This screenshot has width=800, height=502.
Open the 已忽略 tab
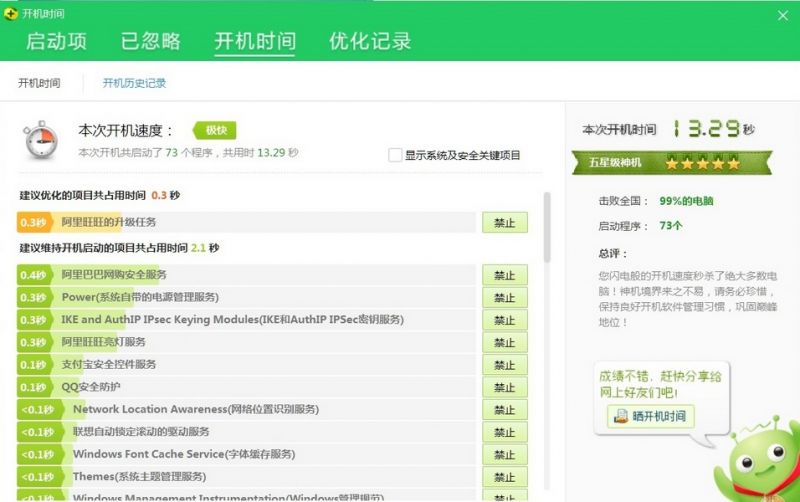coord(151,41)
